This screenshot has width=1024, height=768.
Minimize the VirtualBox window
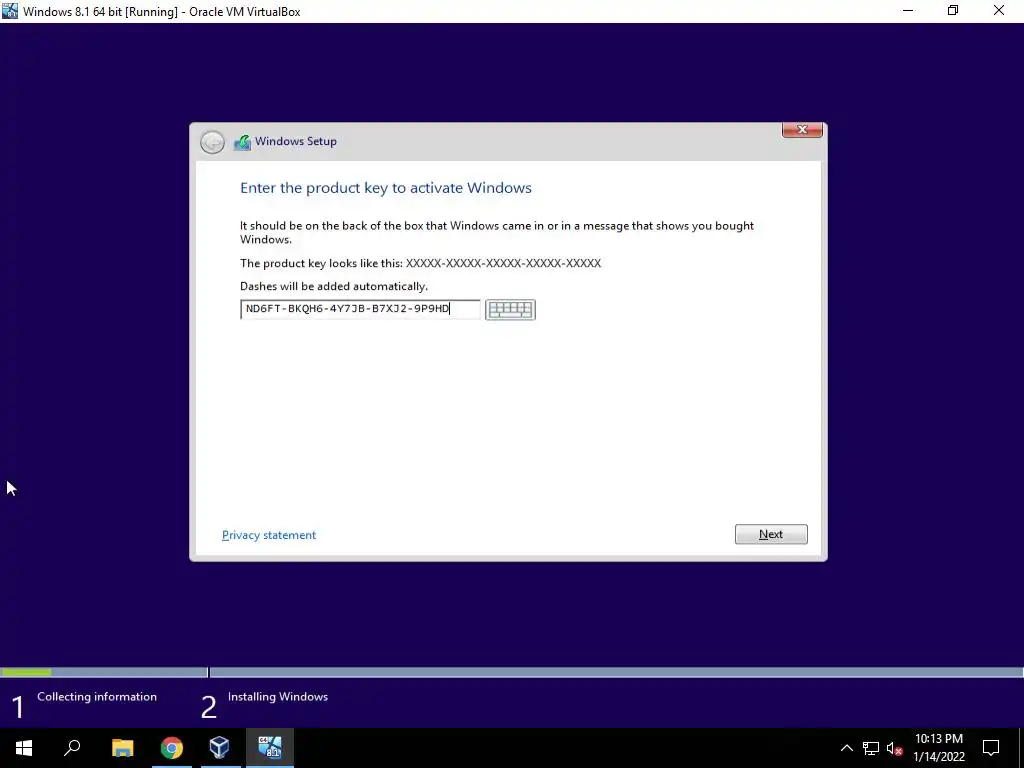click(908, 11)
